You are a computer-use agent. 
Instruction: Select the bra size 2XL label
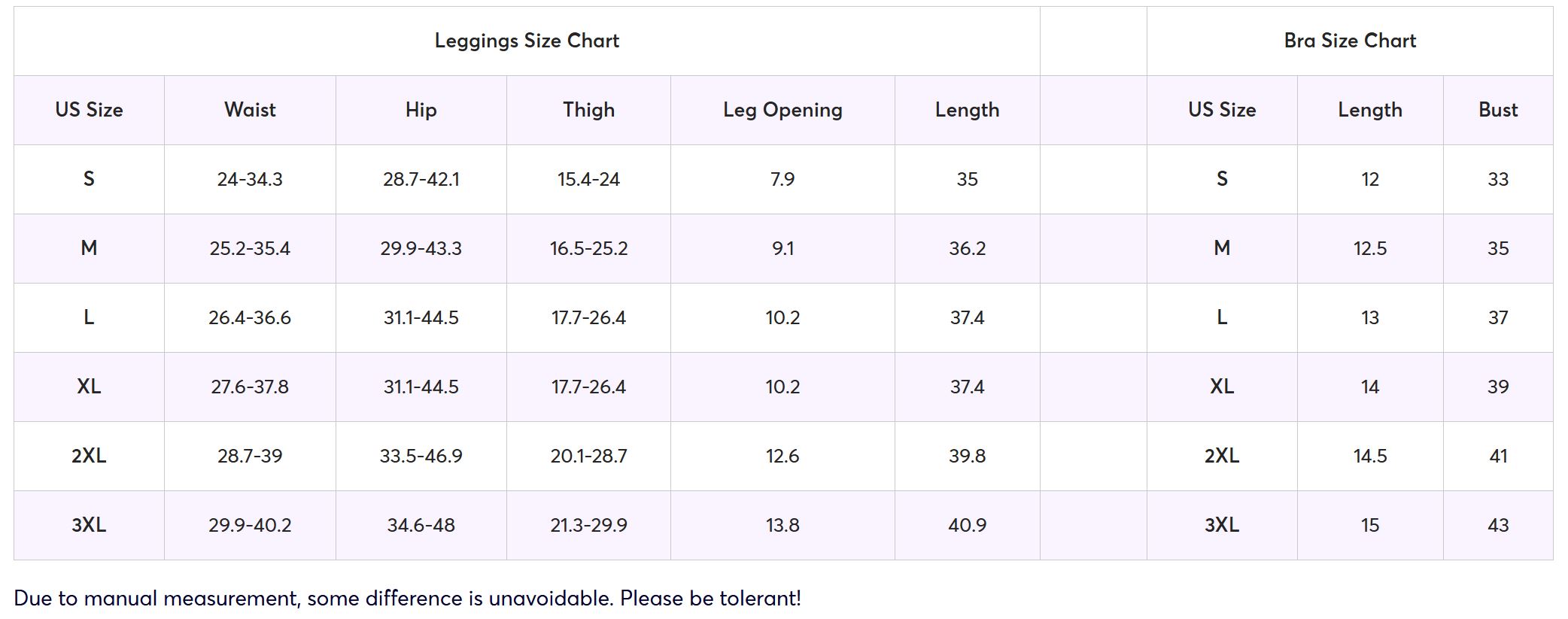click(1222, 456)
